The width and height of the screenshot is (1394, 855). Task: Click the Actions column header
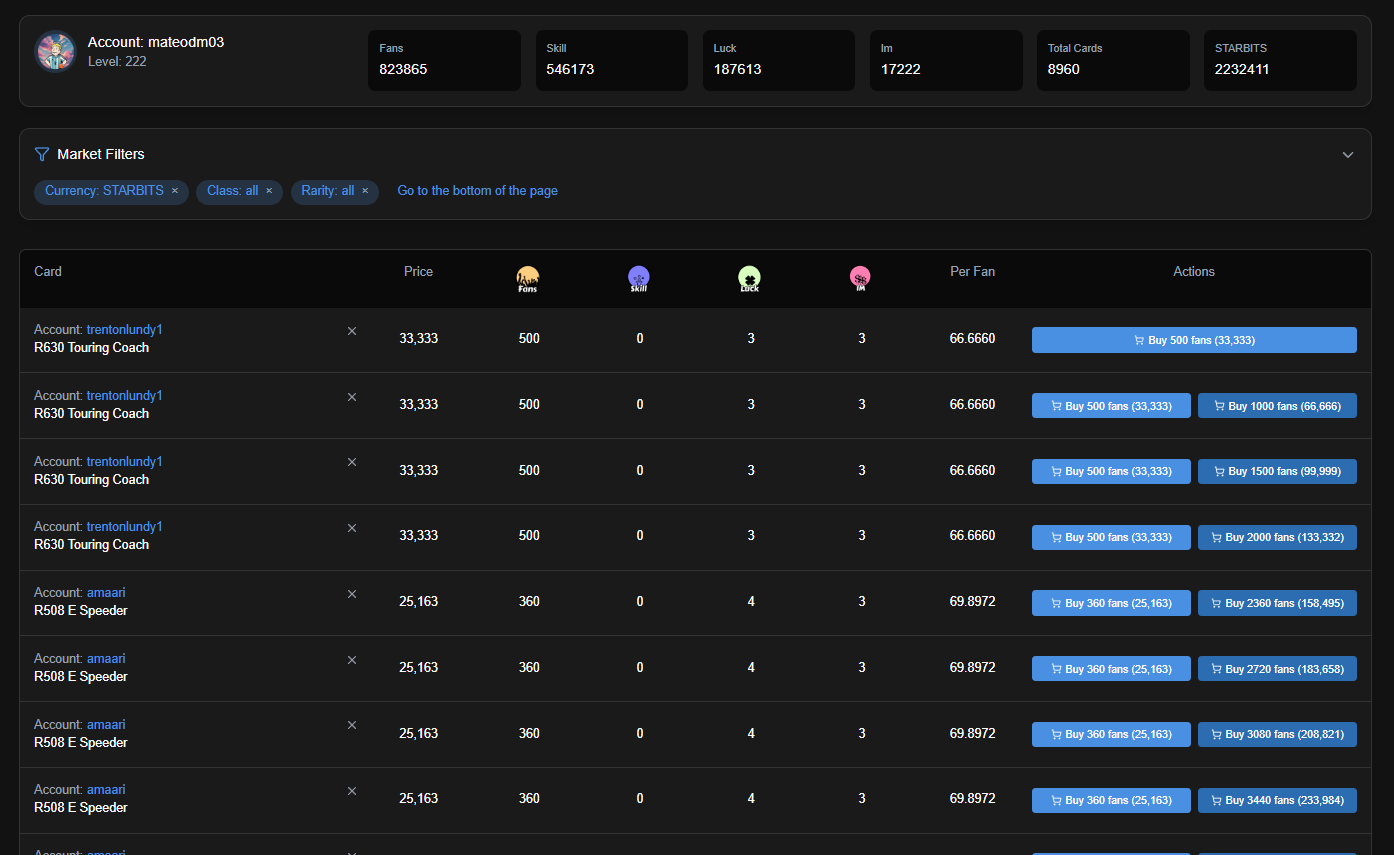point(1194,272)
